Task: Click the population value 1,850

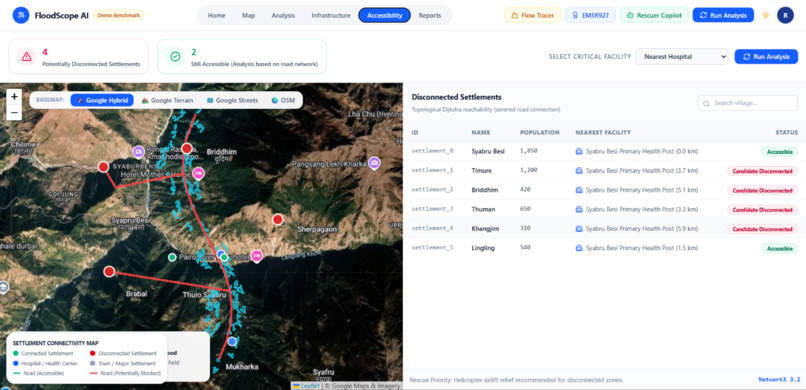Action: (528, 151)
